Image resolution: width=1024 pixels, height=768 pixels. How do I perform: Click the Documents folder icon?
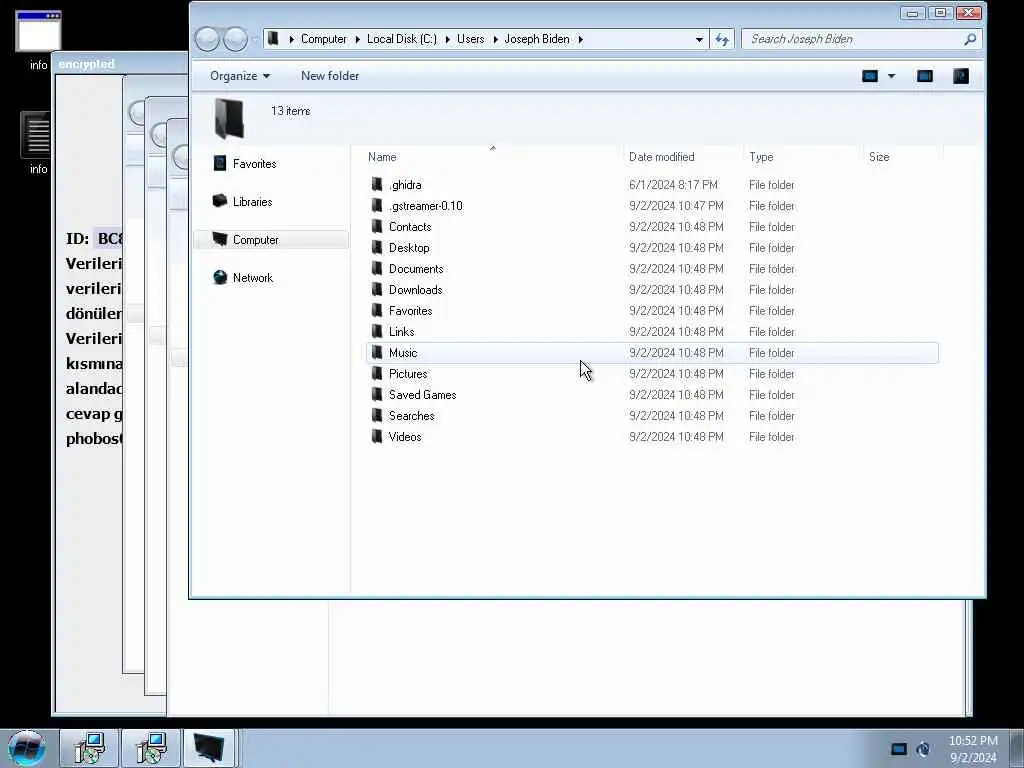click(x=377, y=268)
